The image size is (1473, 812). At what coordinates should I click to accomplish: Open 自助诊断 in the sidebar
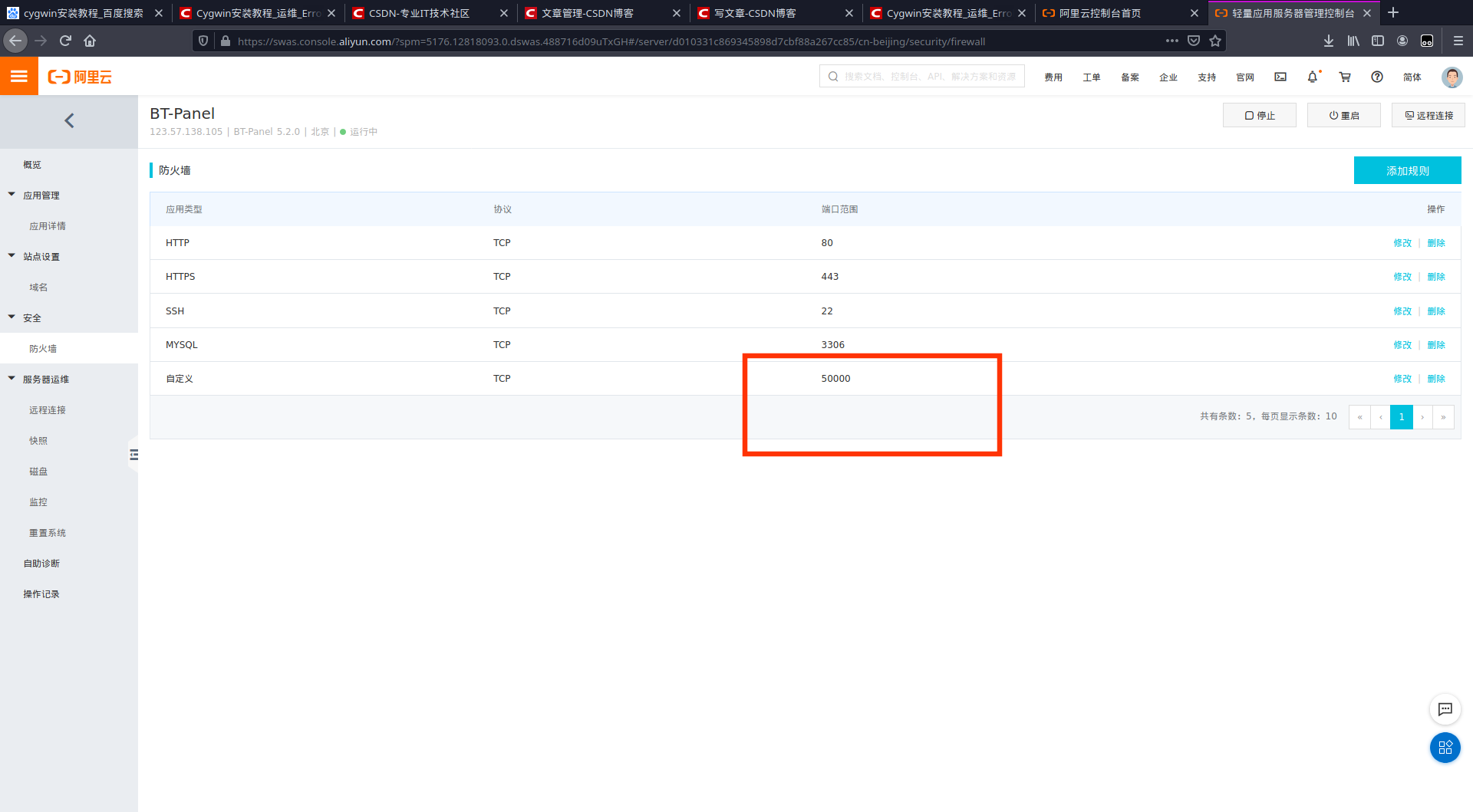tap(41, 564)
